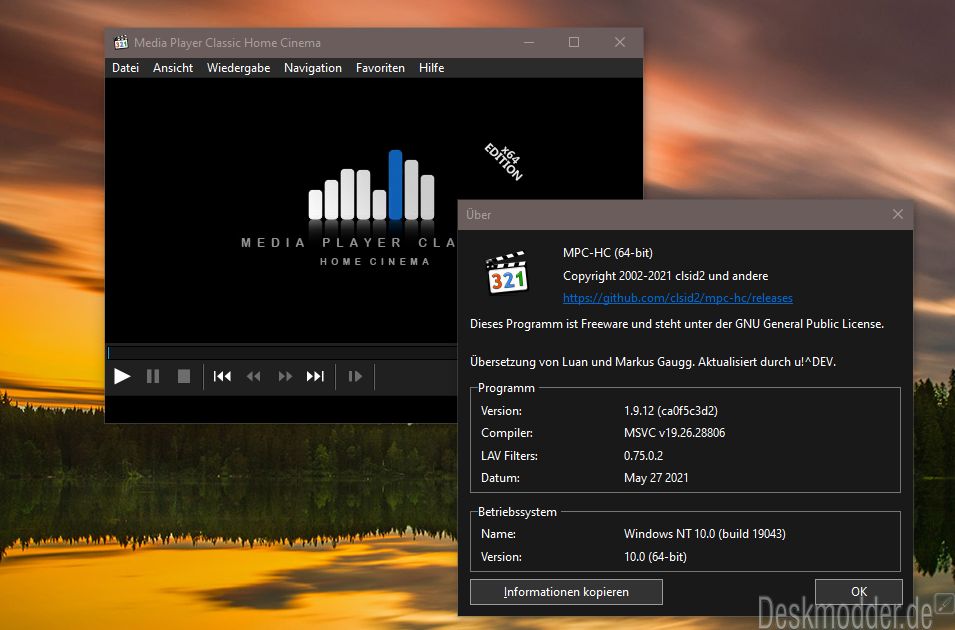Click the date value May 27 2021
Image resolution: width=955 pixels, height=630 pixels.
pos(656,478)
